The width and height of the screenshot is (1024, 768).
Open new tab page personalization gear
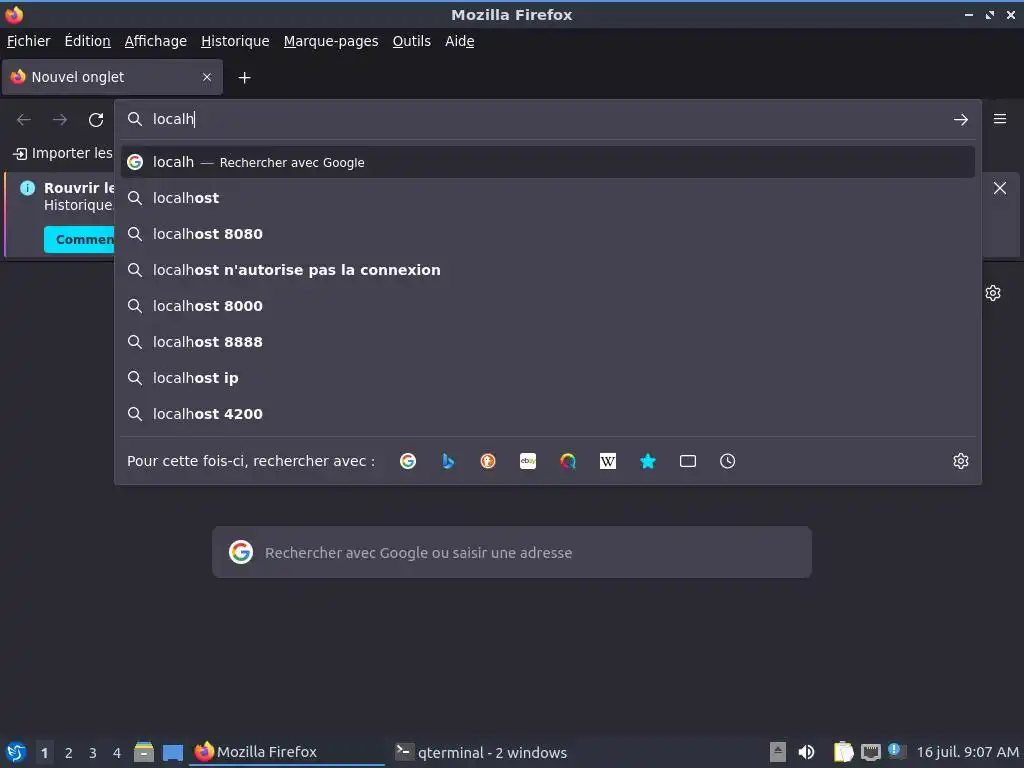pyautogui.click(x=993, y=293)
